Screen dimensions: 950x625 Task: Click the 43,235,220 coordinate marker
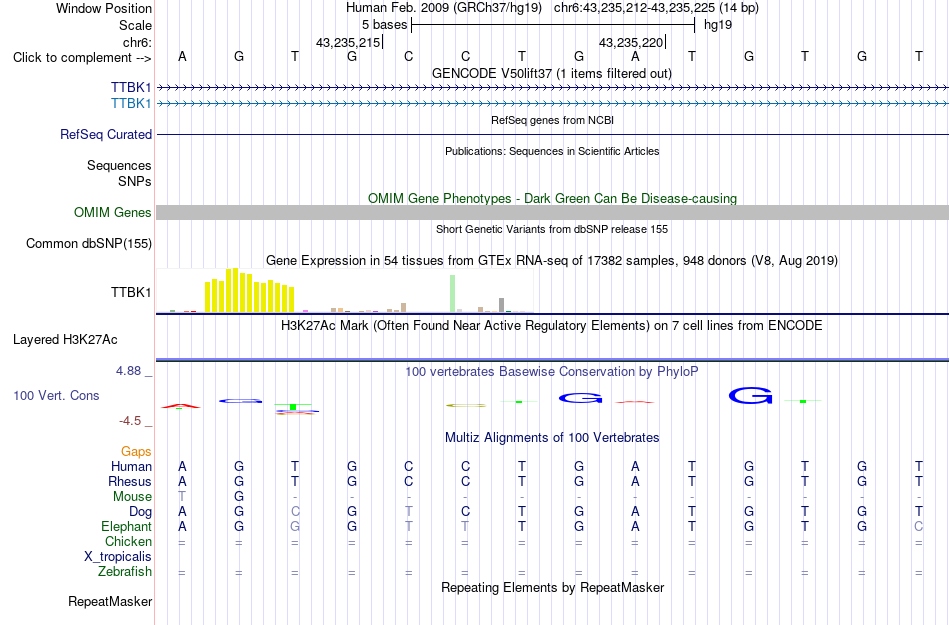click(x=631, y=42)
